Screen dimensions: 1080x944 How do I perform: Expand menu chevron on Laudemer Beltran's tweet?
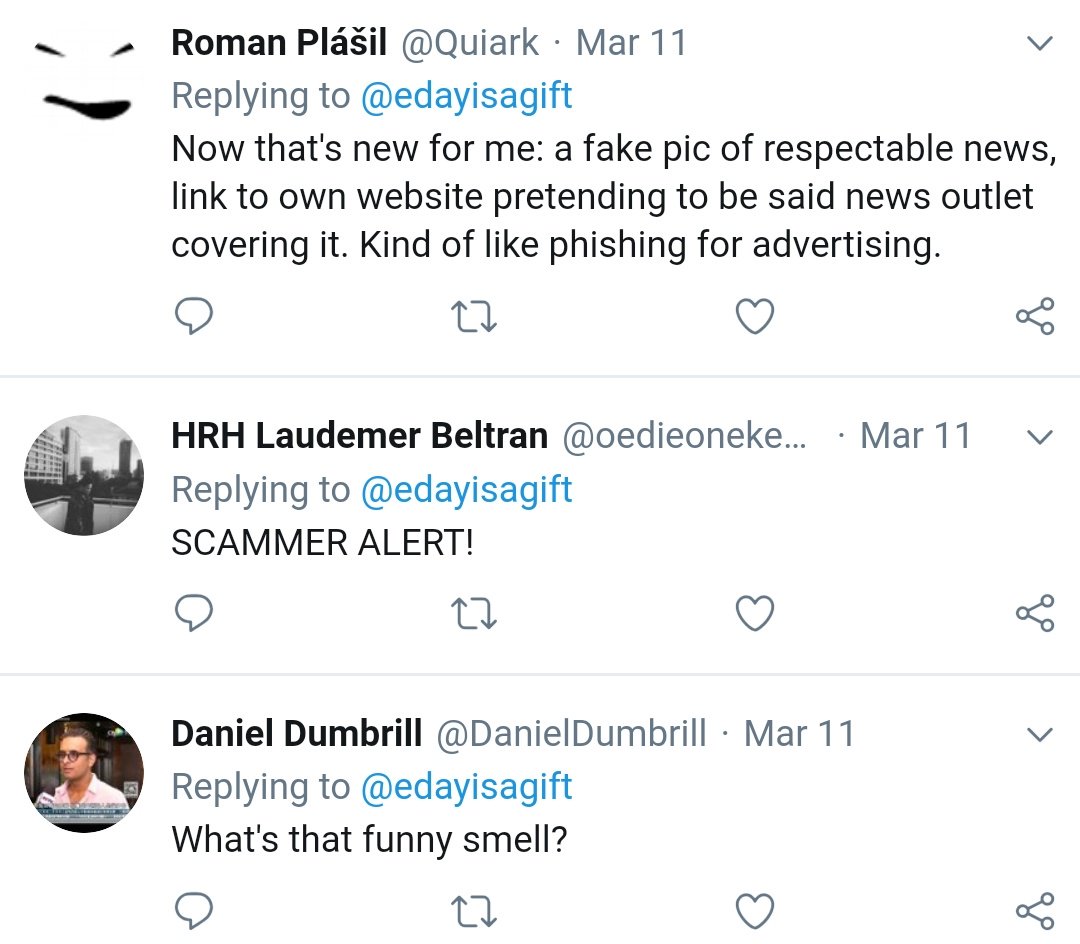pos(1039,437)
